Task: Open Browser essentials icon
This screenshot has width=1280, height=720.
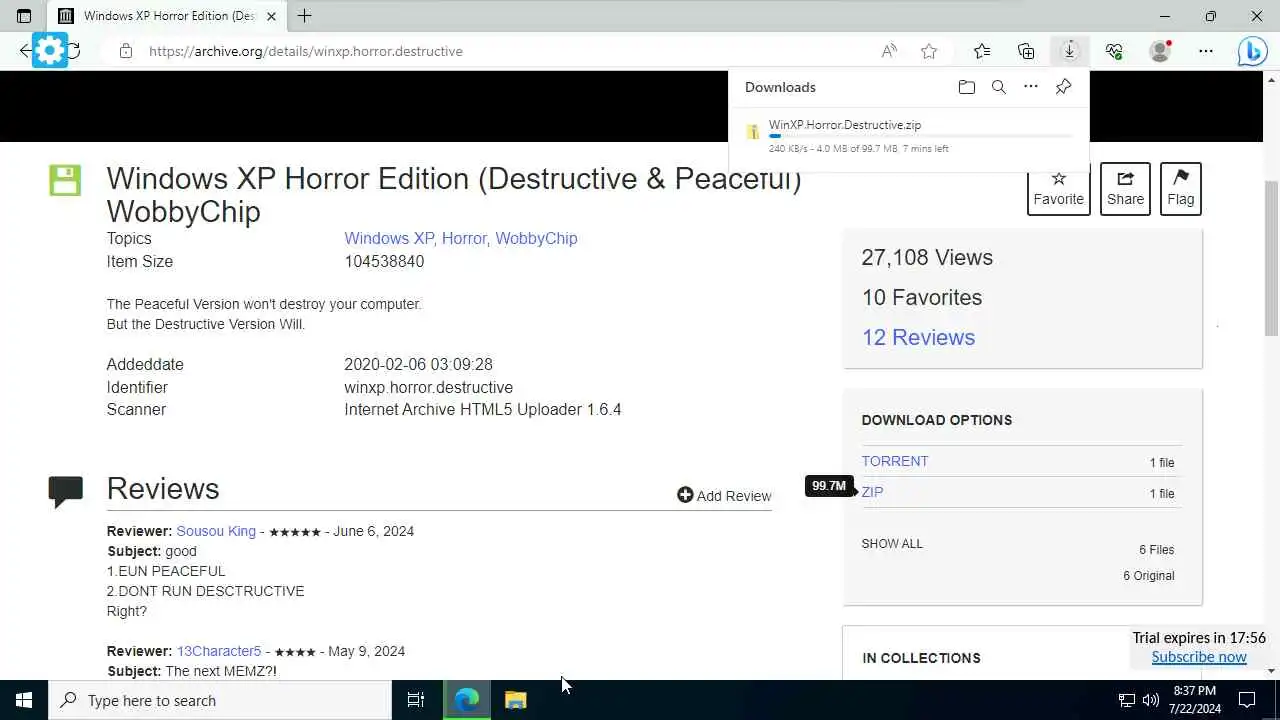Action: click(1114, 51)
